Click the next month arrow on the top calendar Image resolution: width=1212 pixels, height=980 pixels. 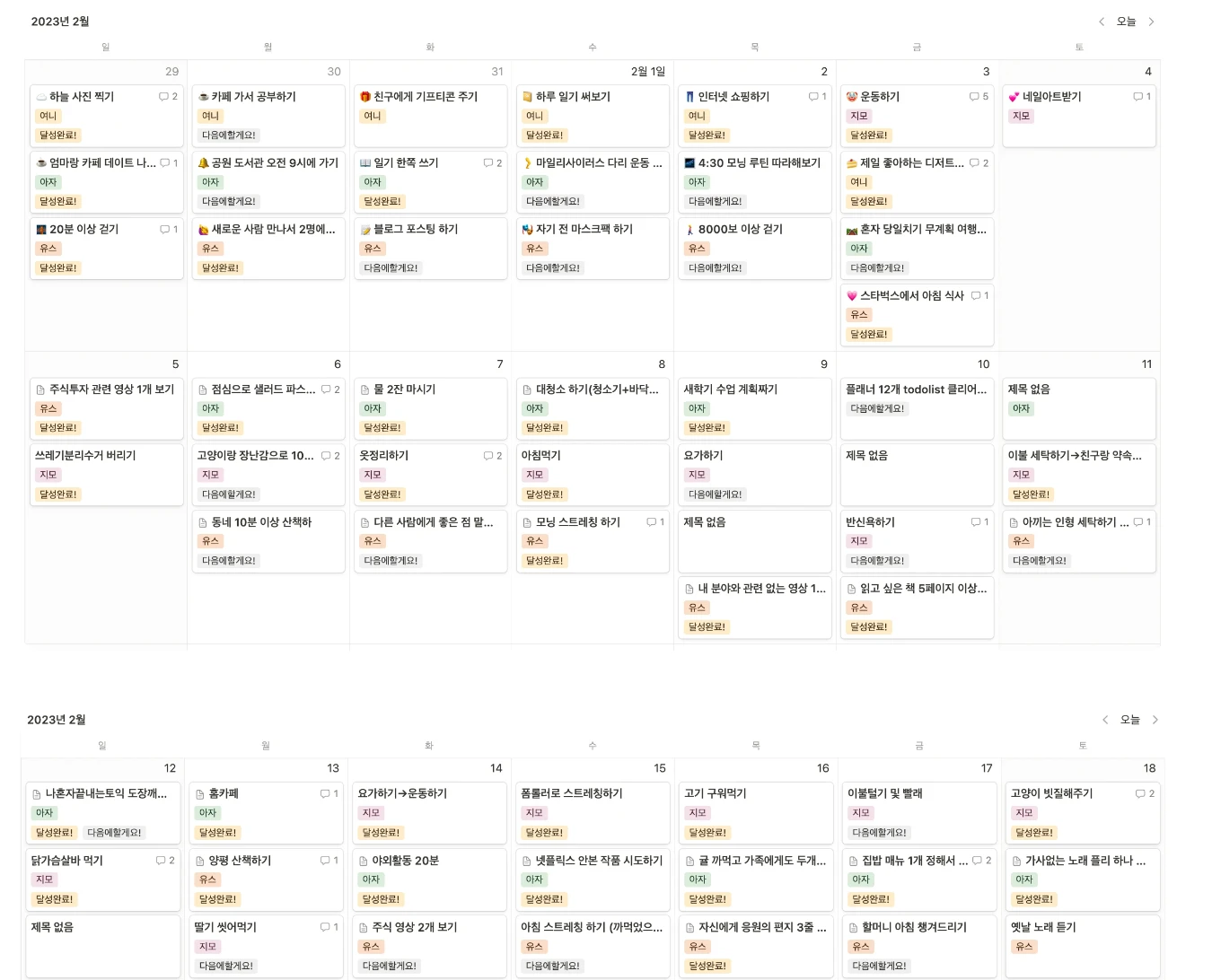1151,22
